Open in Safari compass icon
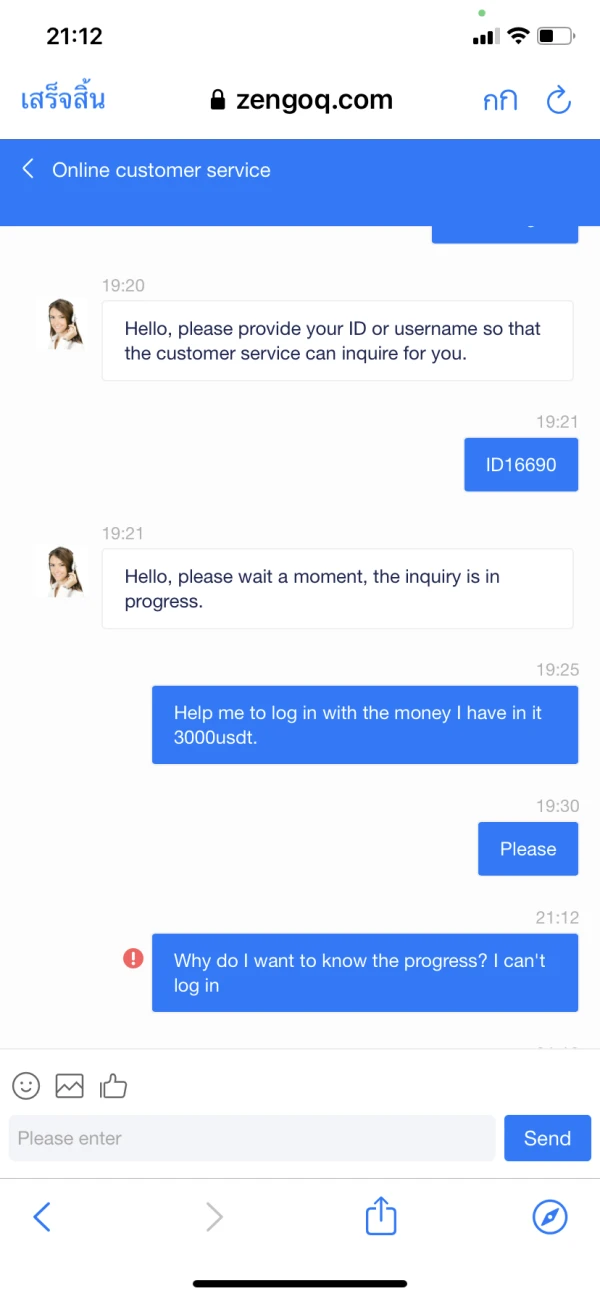This screenshot has height=1299, width=600. (x=550, y=1217)
